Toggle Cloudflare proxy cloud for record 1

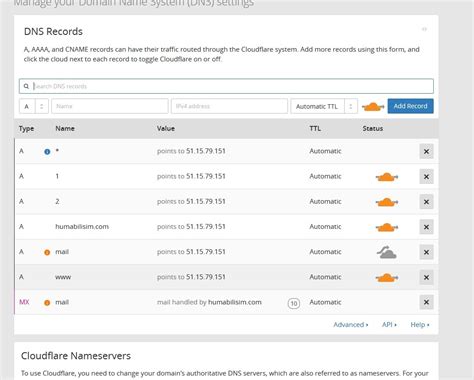tap(387, 177)
